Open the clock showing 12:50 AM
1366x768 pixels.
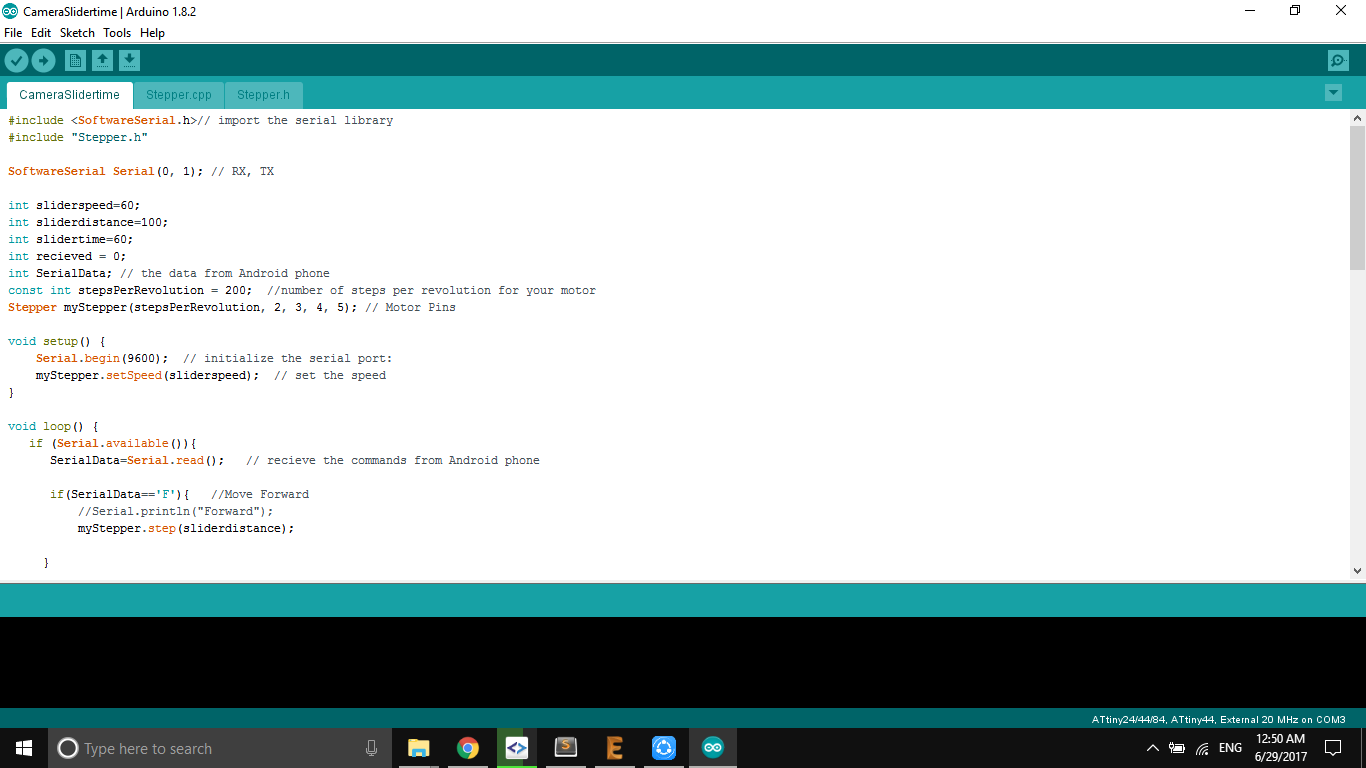coord(1280,748)
